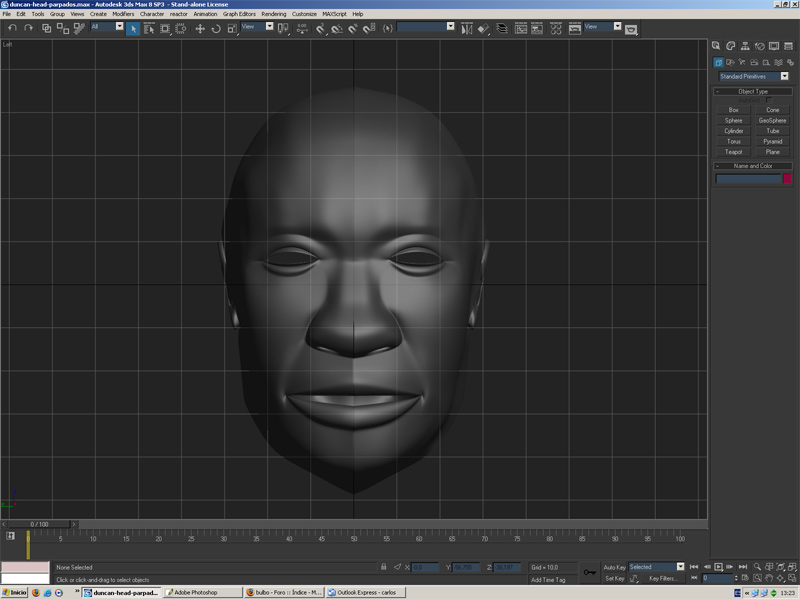This screenshot has height=600, width=800.
Task: Select the Lights category icon
Action: pyautogui.click(x=742, y=62)
